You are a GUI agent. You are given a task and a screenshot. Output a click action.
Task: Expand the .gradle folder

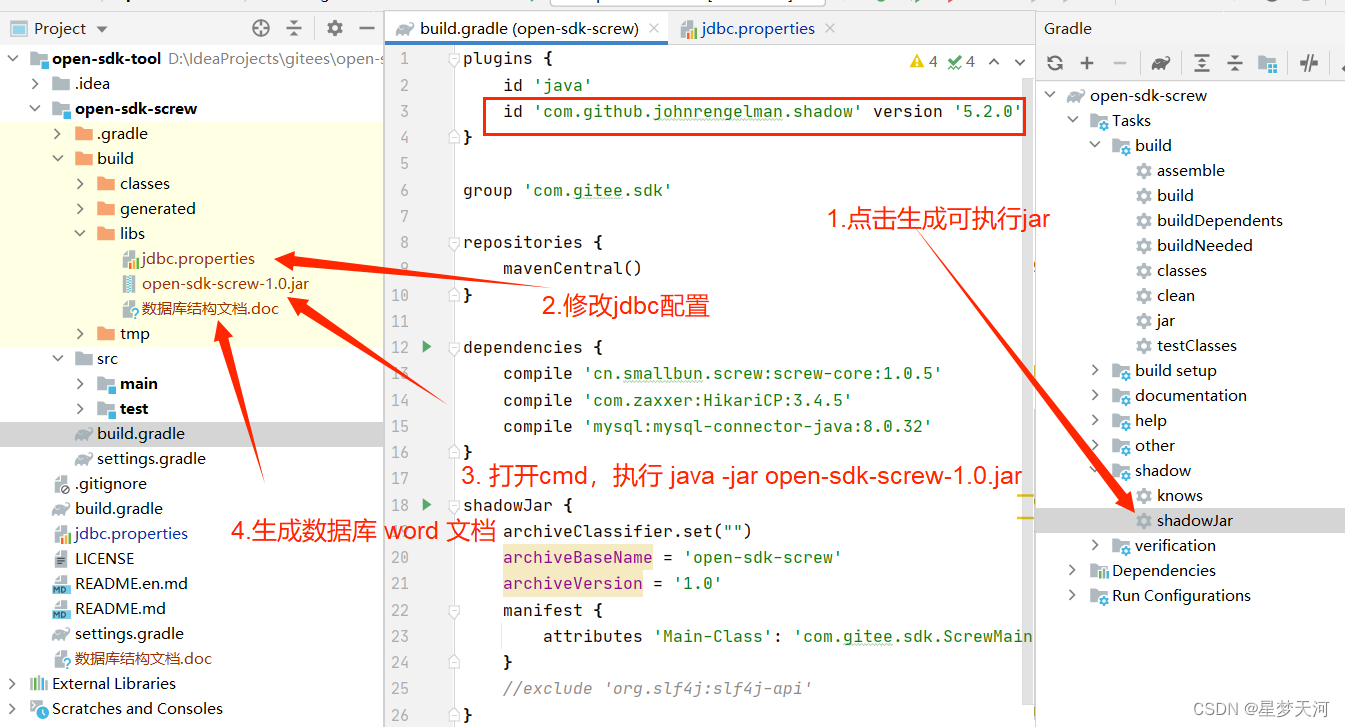(x=58, y=134)
